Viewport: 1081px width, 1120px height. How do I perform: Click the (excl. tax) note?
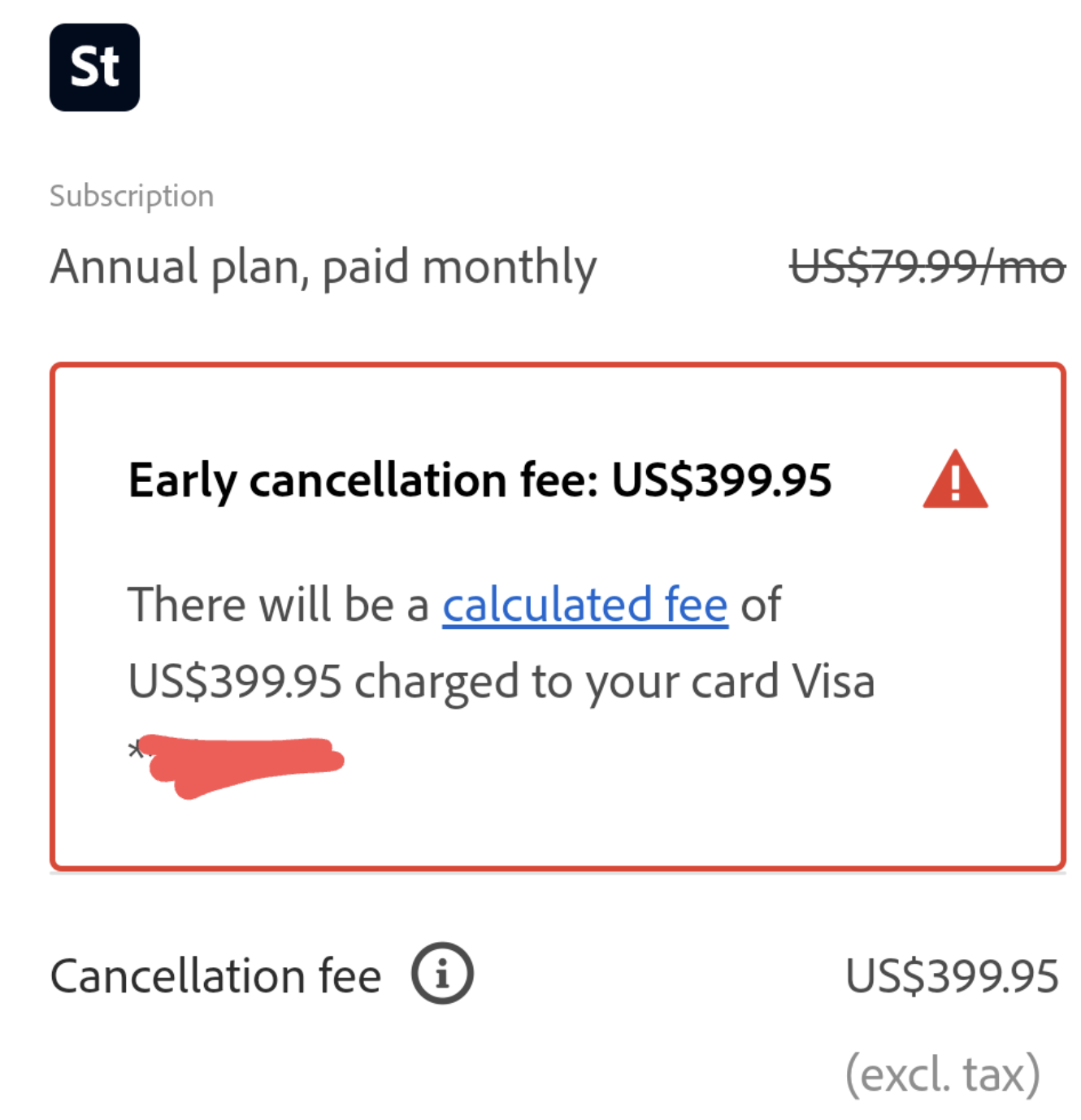pyautogui.click(x=942, y=1074)
